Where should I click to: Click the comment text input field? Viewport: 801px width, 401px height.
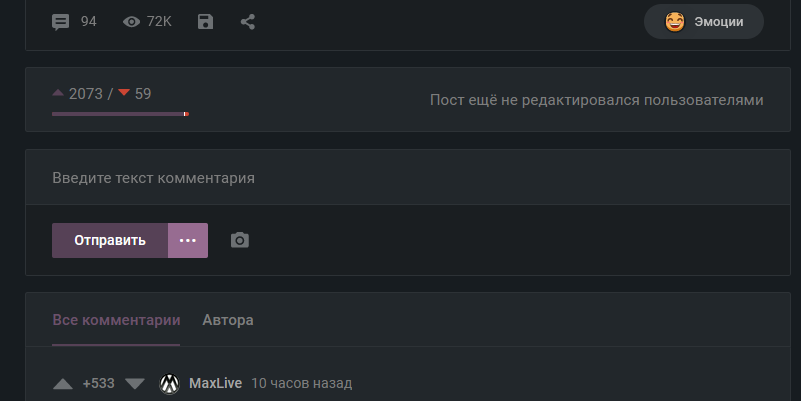click(x=400, y=178)
